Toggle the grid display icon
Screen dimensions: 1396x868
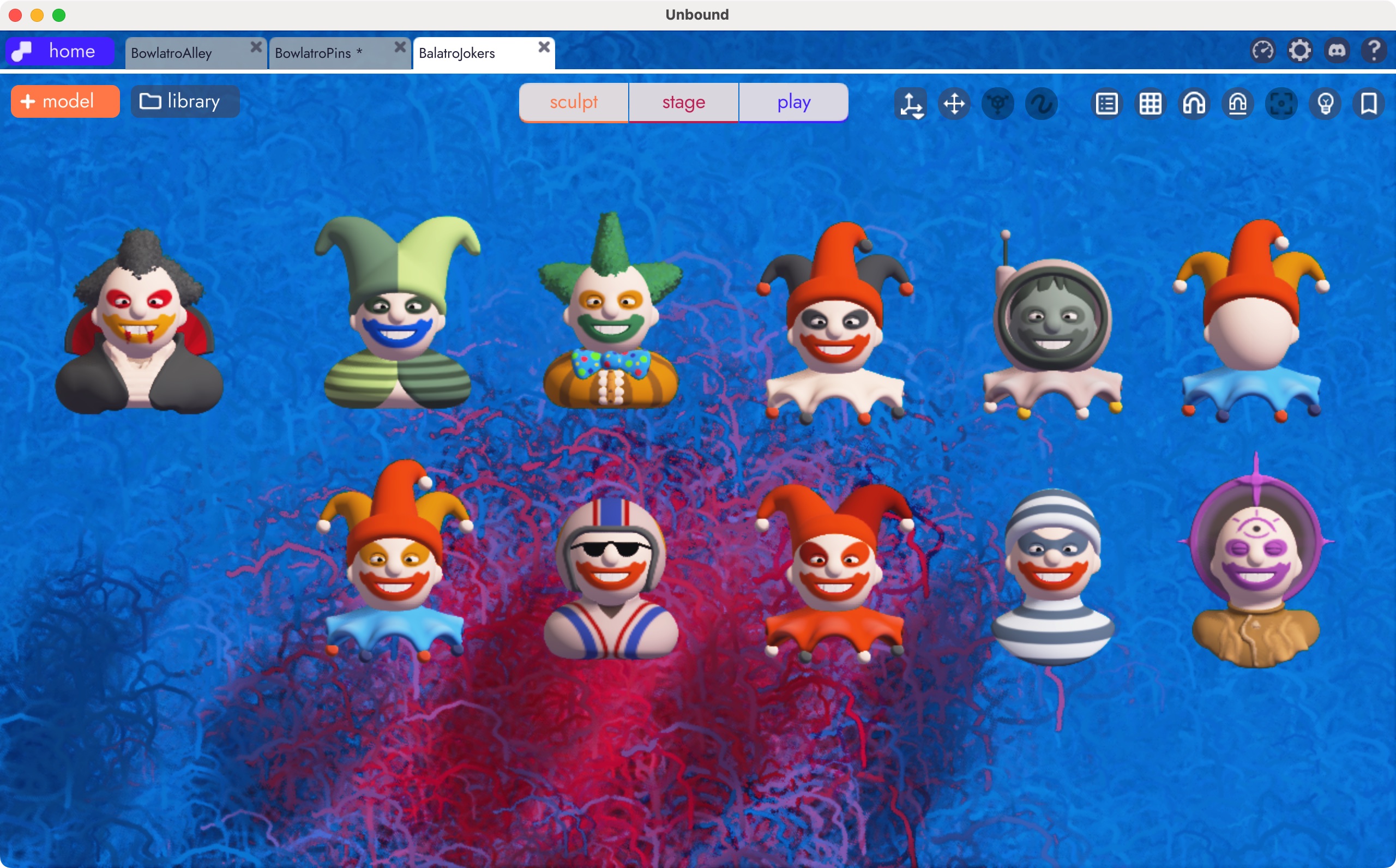click(1150, 104)
